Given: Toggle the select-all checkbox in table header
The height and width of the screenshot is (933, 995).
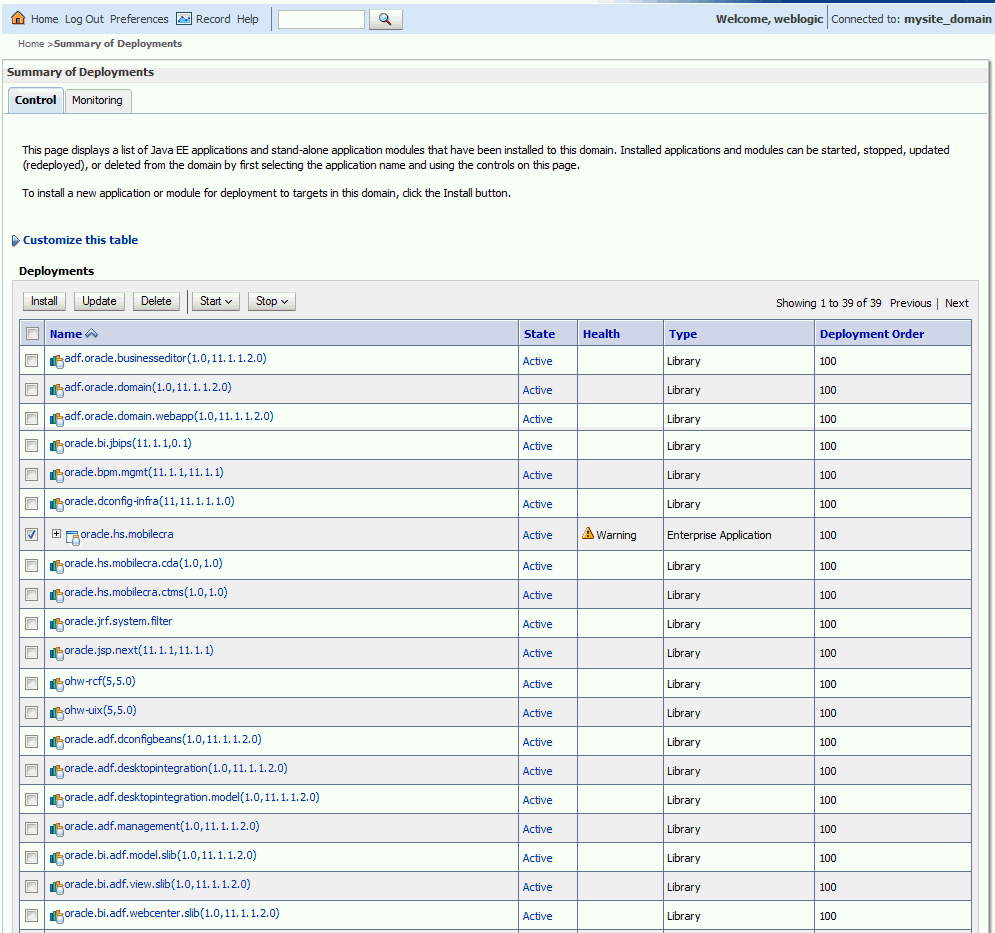Looking at the screenshot, I should (x=32, y=333).
